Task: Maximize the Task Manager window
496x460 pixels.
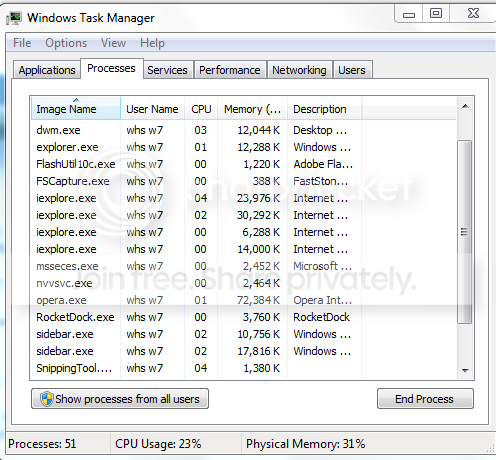Action: 436,13
